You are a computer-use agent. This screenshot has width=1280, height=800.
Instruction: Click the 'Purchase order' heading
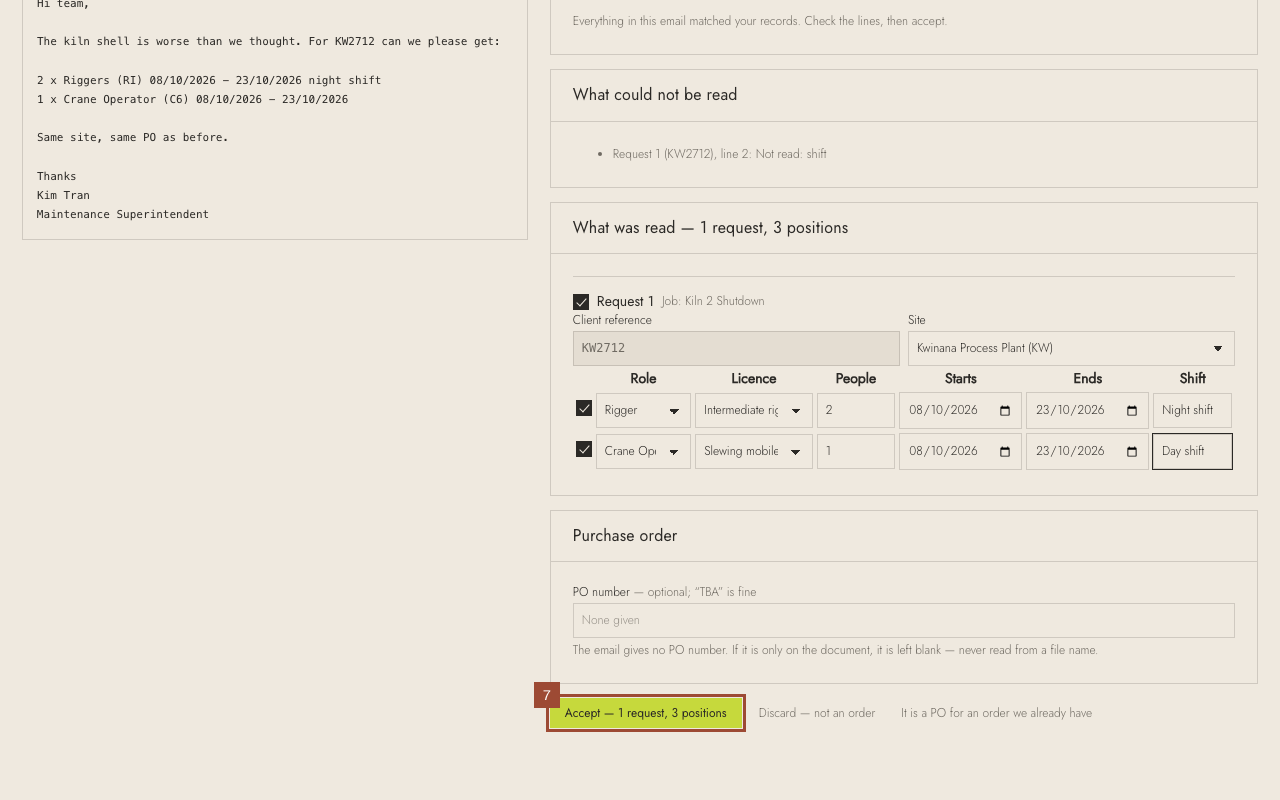coord(625,536)
